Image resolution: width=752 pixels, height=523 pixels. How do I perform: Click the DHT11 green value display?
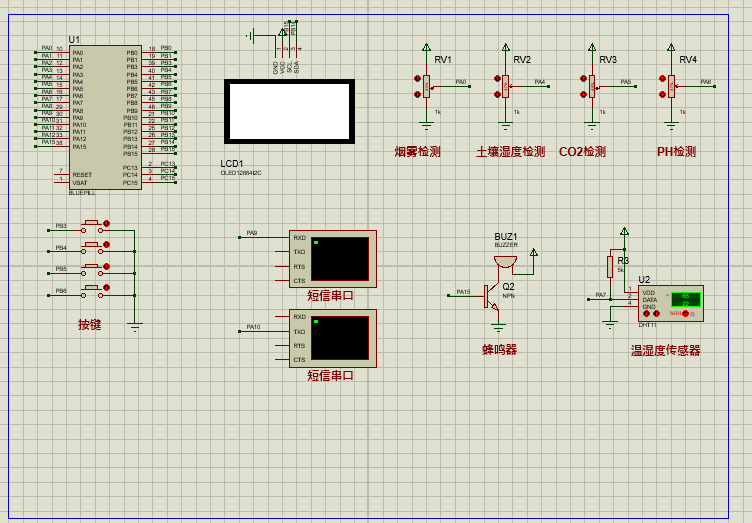coord(686,300)
